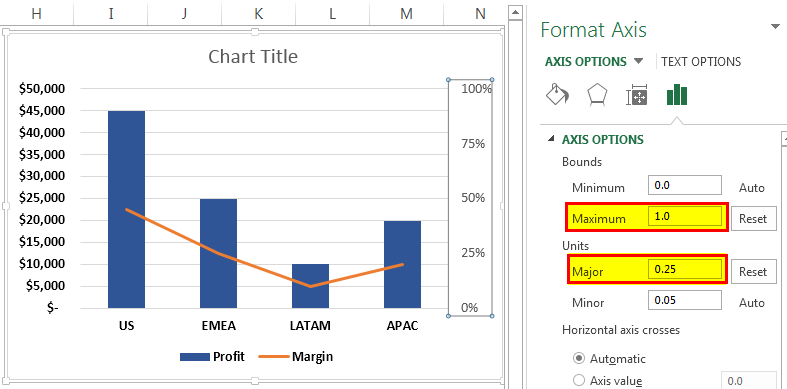The image size is (787, 389).
Task: Click the EMEA category label
Action: [x=218, y=326]
